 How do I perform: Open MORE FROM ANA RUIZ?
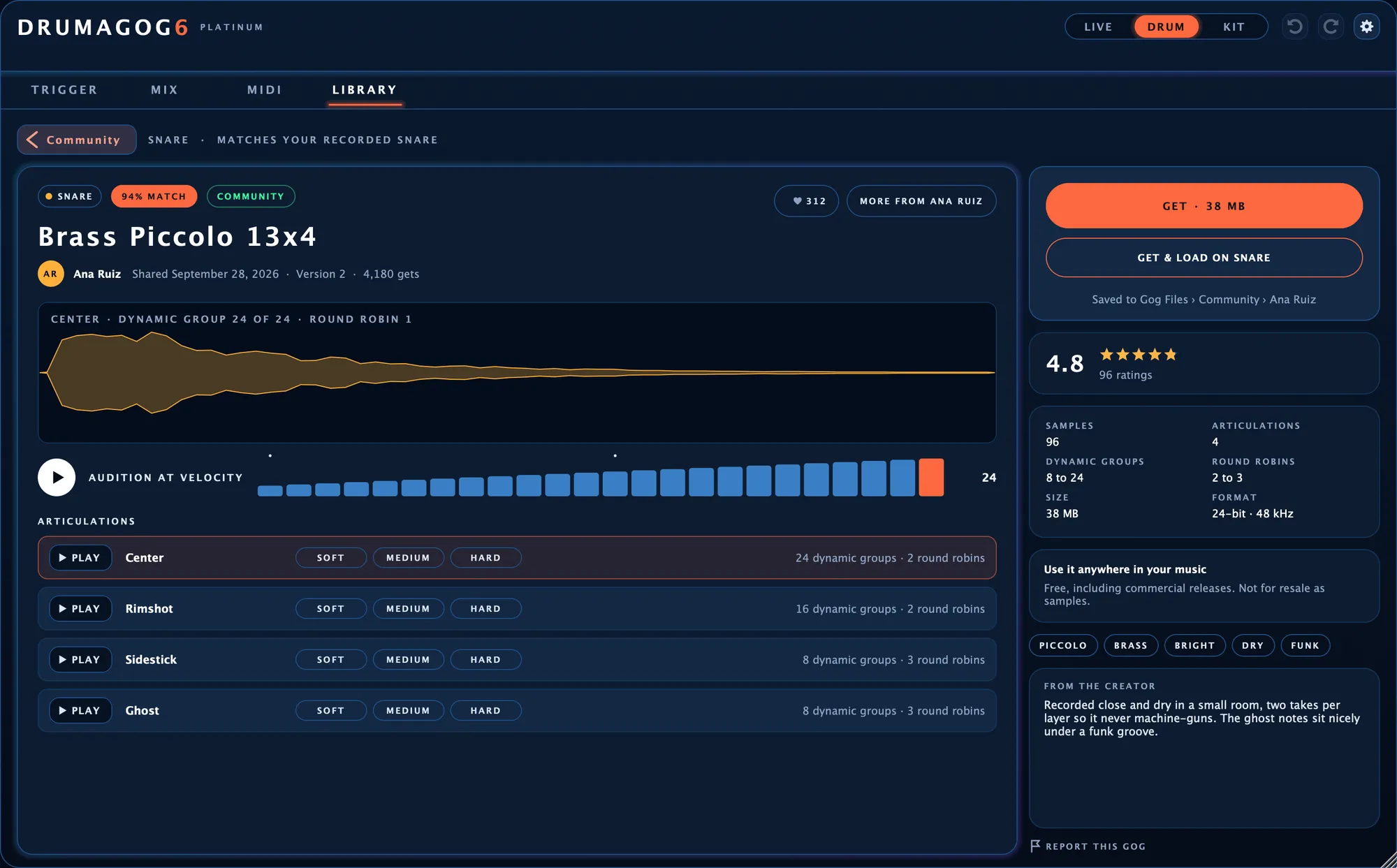[x=921, y=201]
